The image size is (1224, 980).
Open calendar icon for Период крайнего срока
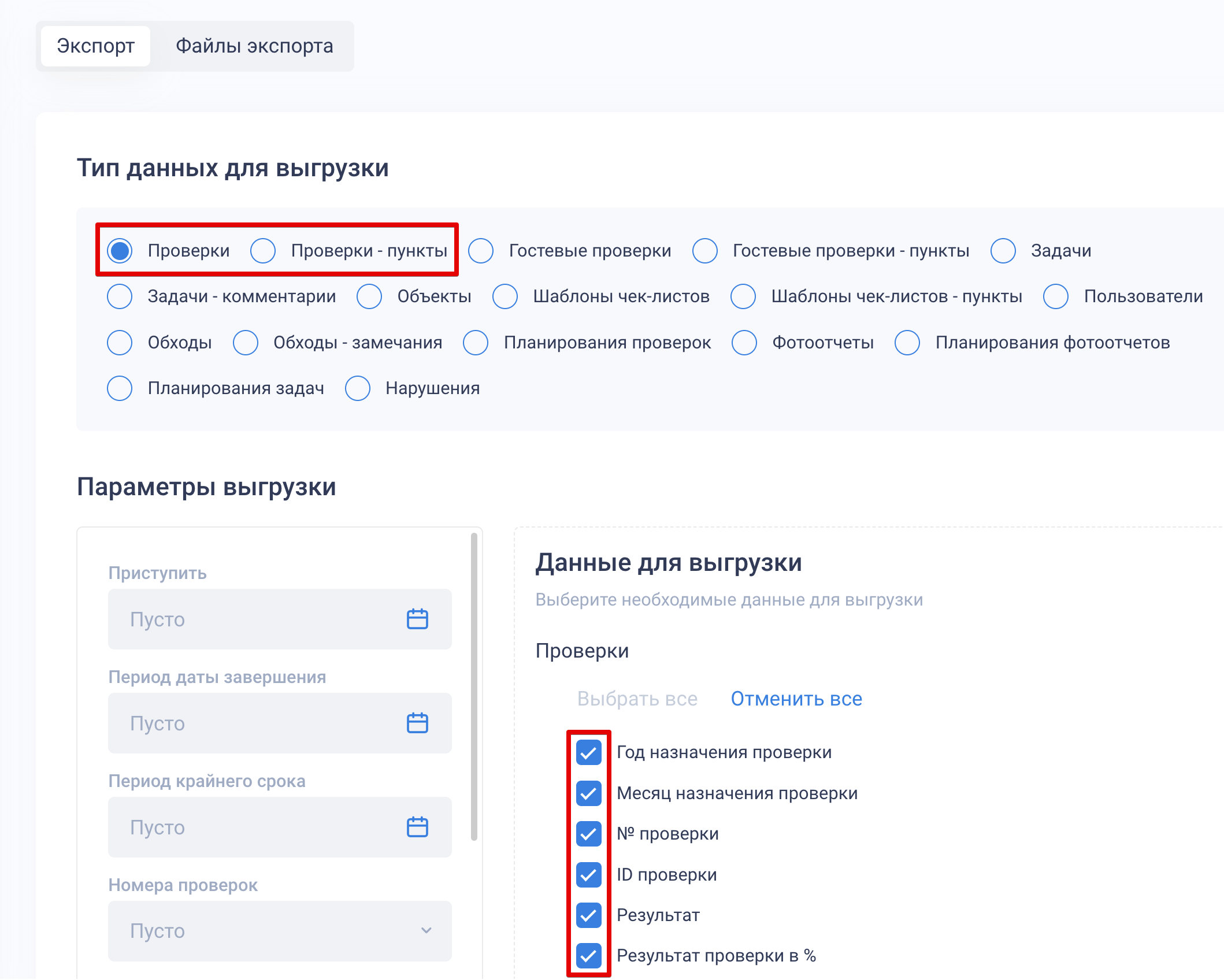417,827
